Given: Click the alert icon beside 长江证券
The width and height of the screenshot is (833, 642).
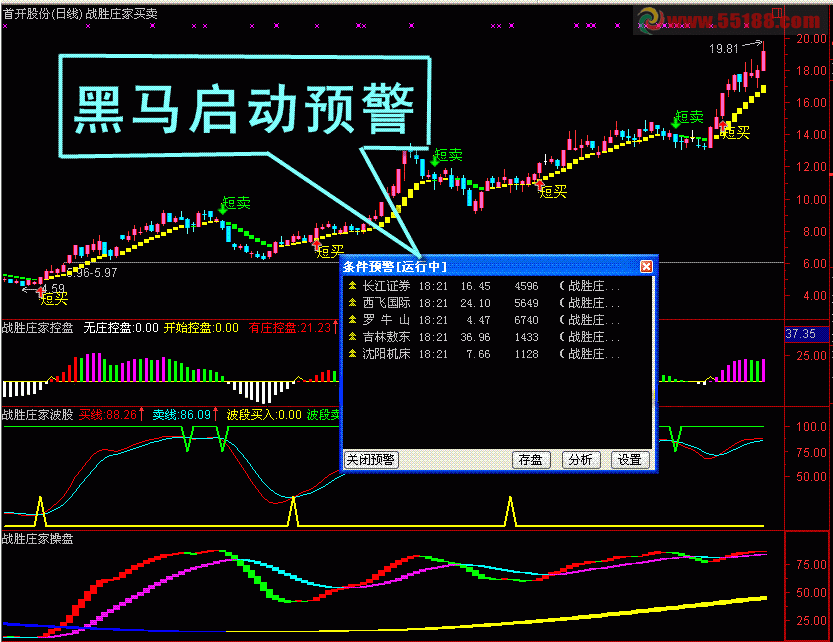Looking at the screenshot, I should click(x=352, y=286).
